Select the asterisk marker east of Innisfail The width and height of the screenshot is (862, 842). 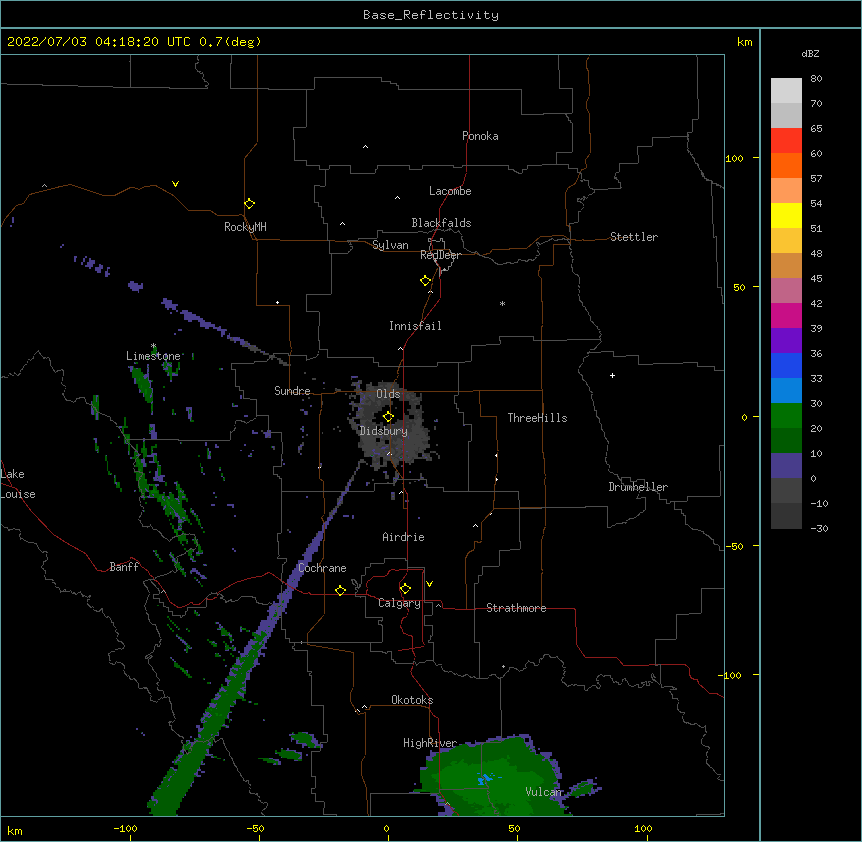pos(502,303)
